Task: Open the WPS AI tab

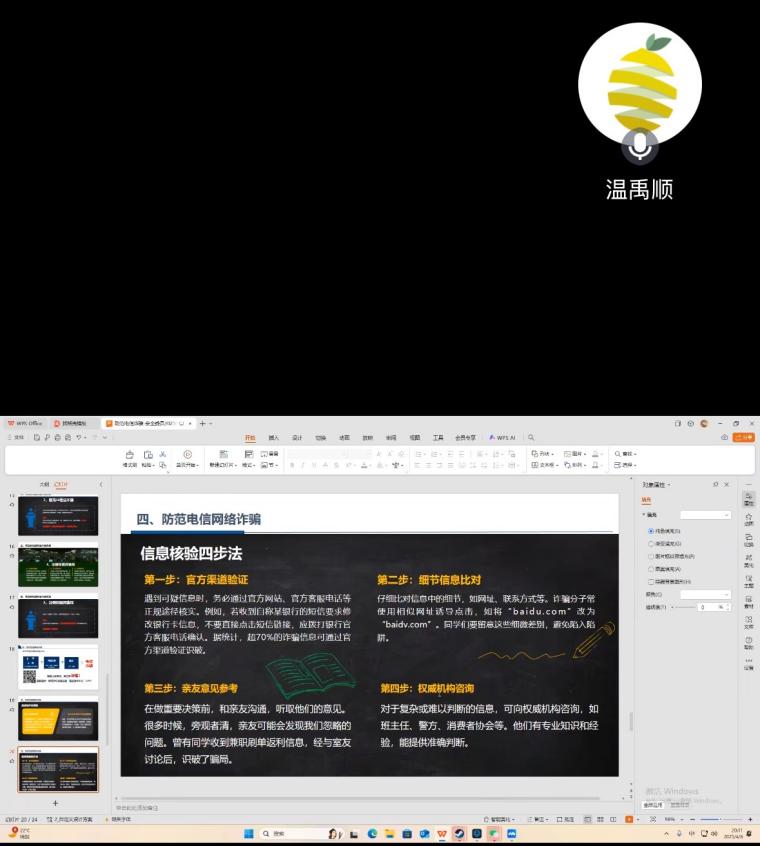Action: click(x=502, y=437)
